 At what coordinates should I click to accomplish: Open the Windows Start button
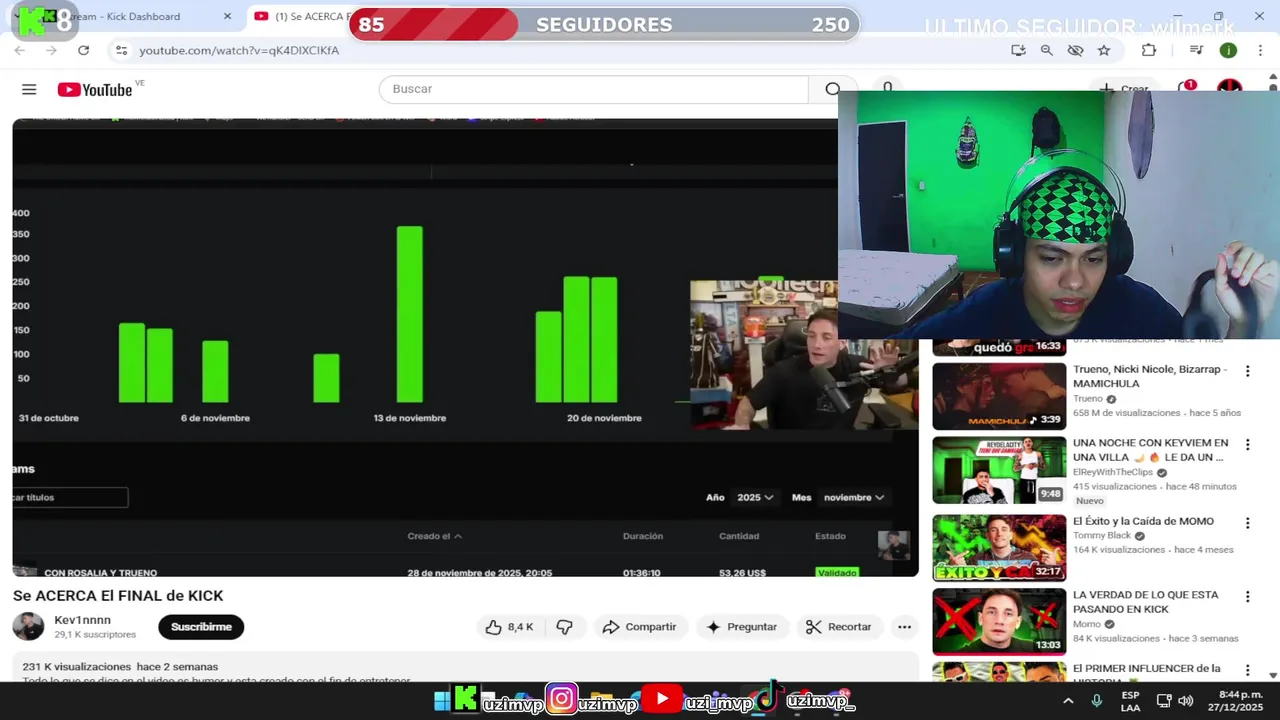point(441,701)
